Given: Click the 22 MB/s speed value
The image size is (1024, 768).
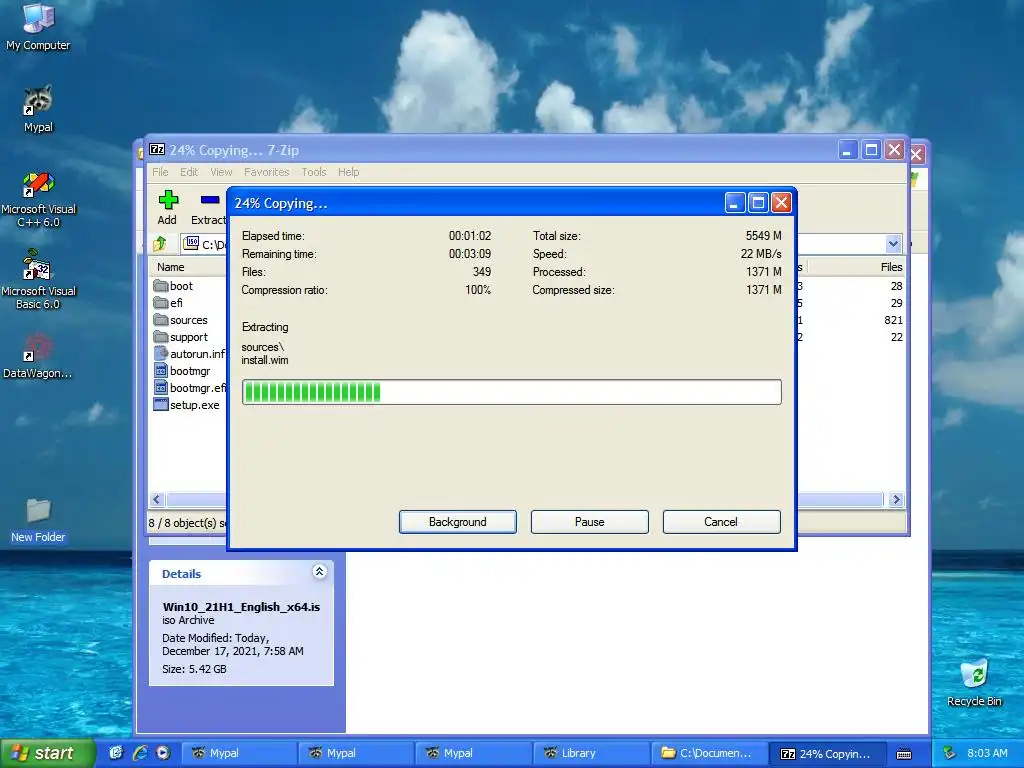Looking at the screenshot, I should [761, 253].
